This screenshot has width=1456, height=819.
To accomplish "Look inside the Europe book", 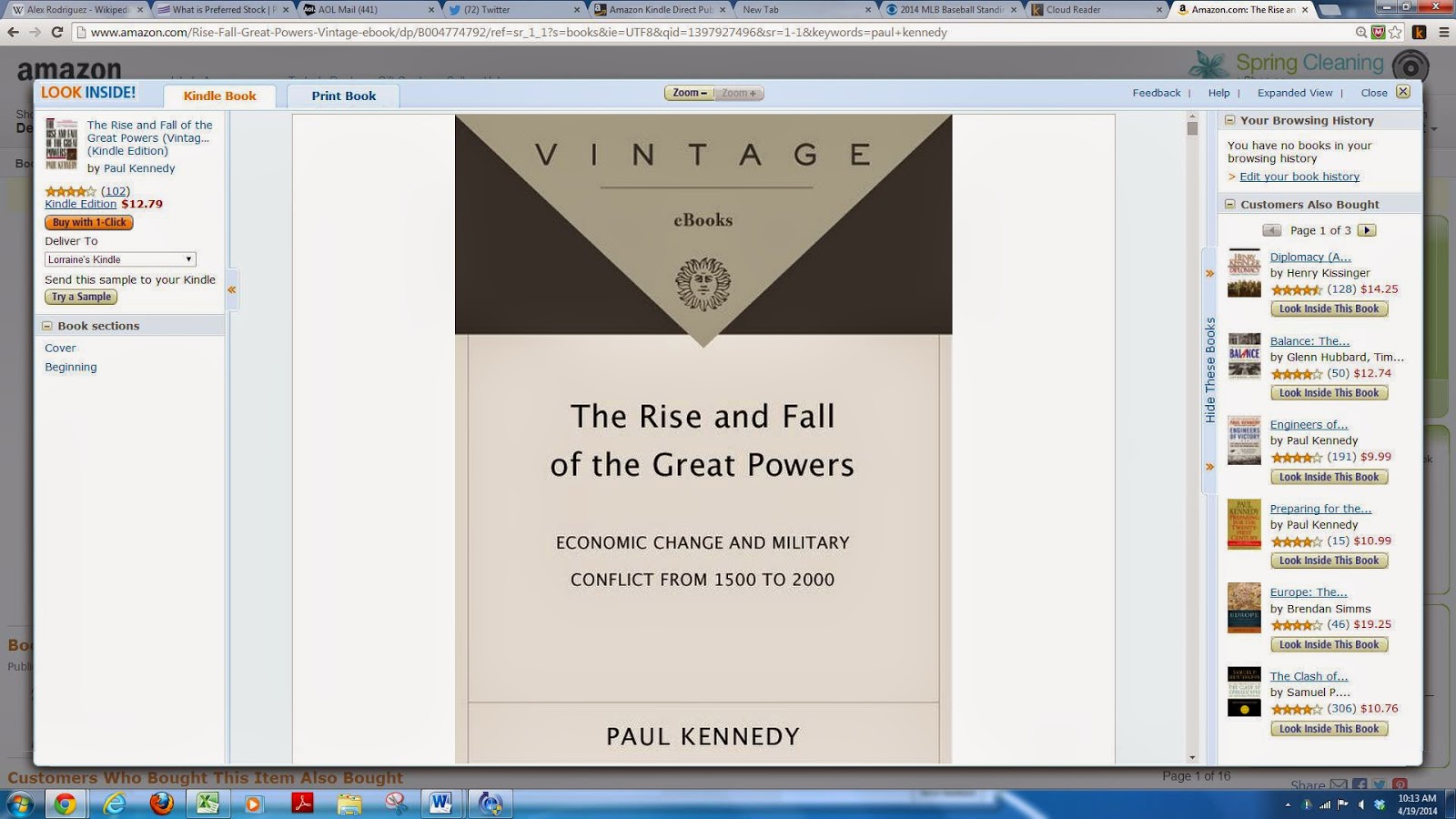I will (1329, 644).
